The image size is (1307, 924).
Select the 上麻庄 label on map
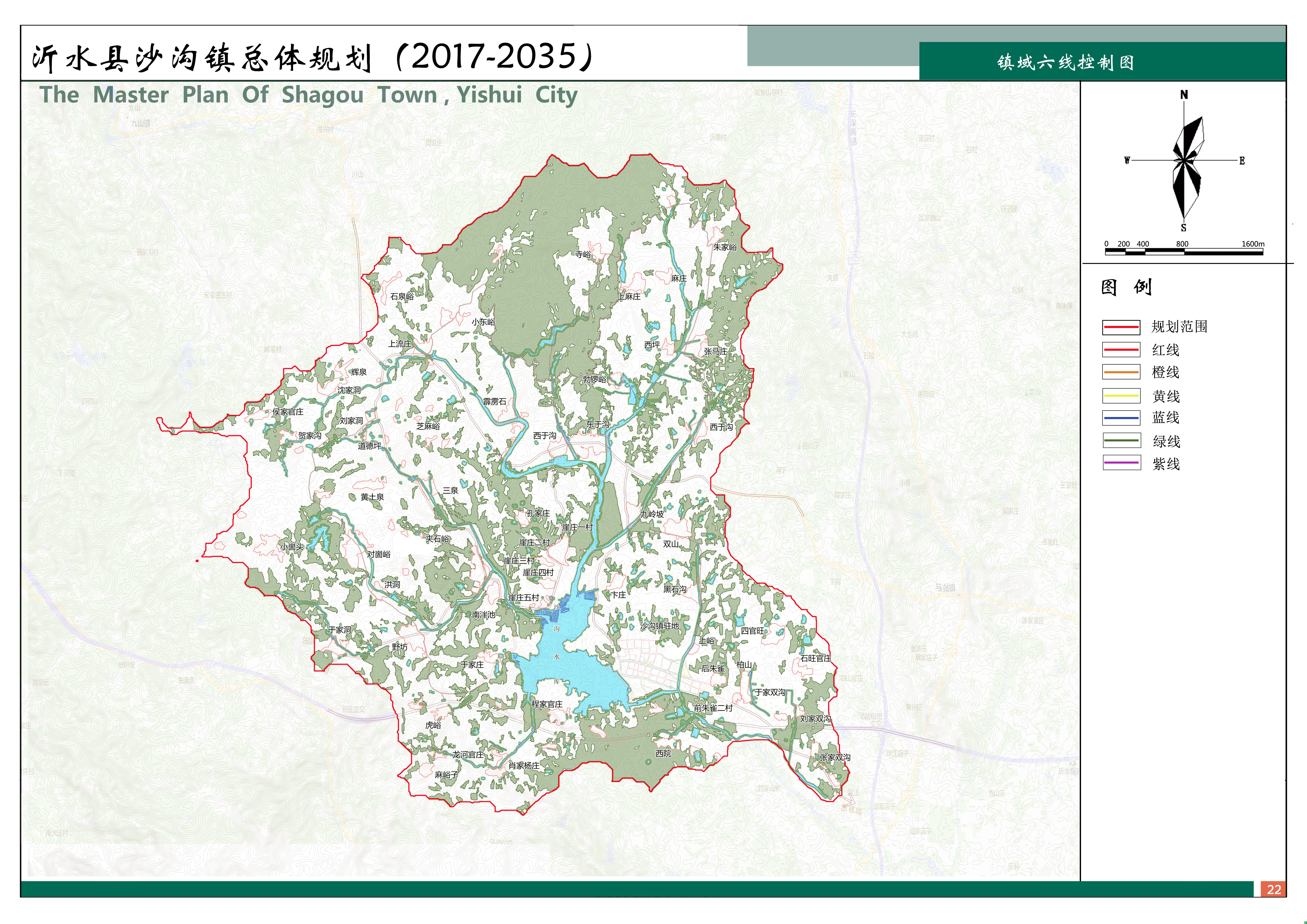coord(629,297)
